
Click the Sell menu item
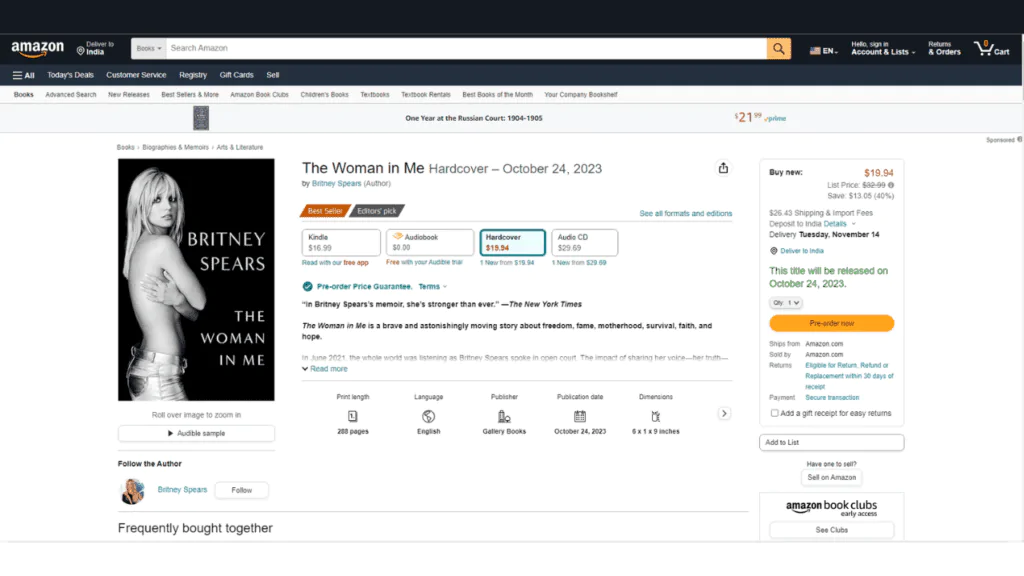coord(273,75)
